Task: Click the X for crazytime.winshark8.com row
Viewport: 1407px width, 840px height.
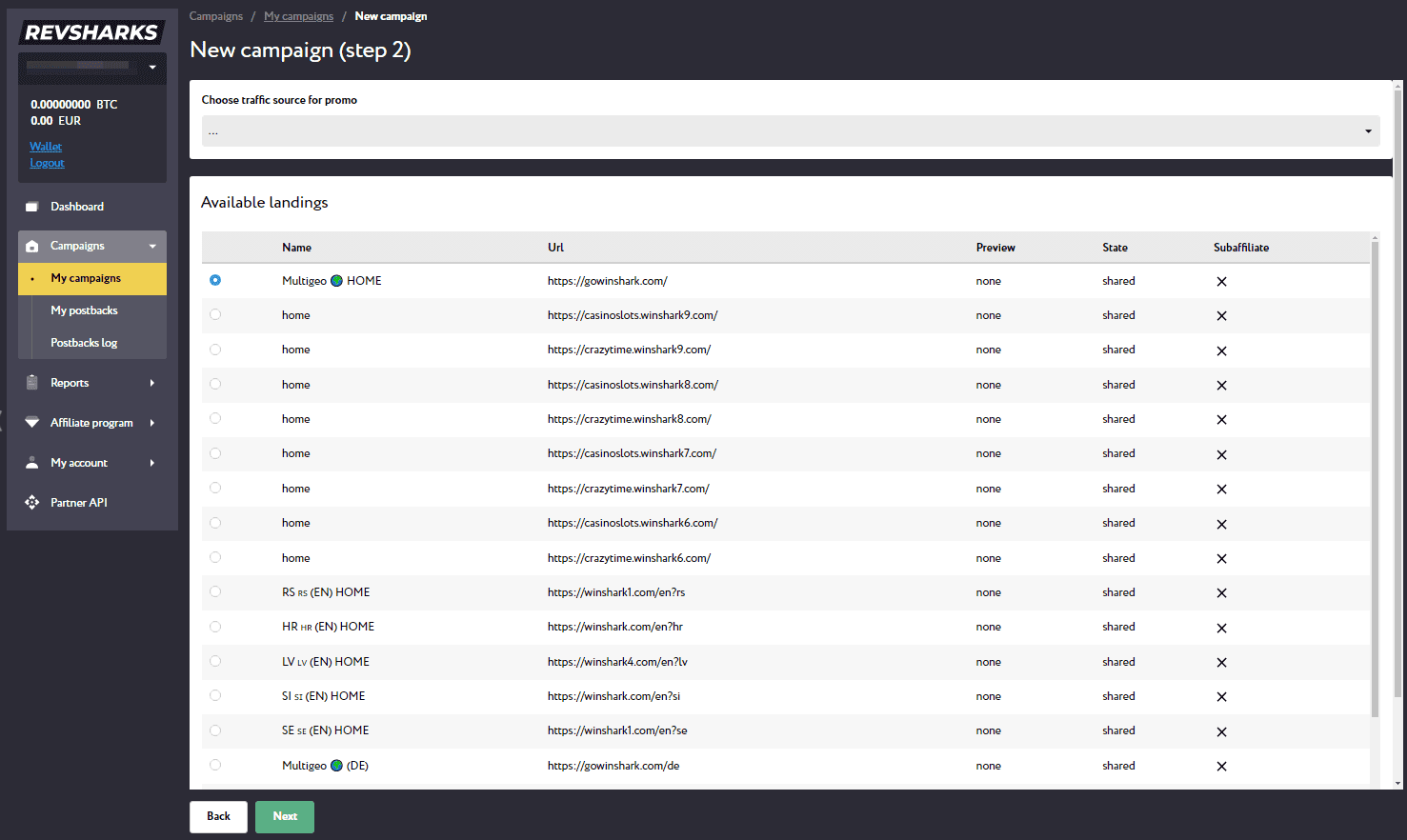Action: 1221,420
